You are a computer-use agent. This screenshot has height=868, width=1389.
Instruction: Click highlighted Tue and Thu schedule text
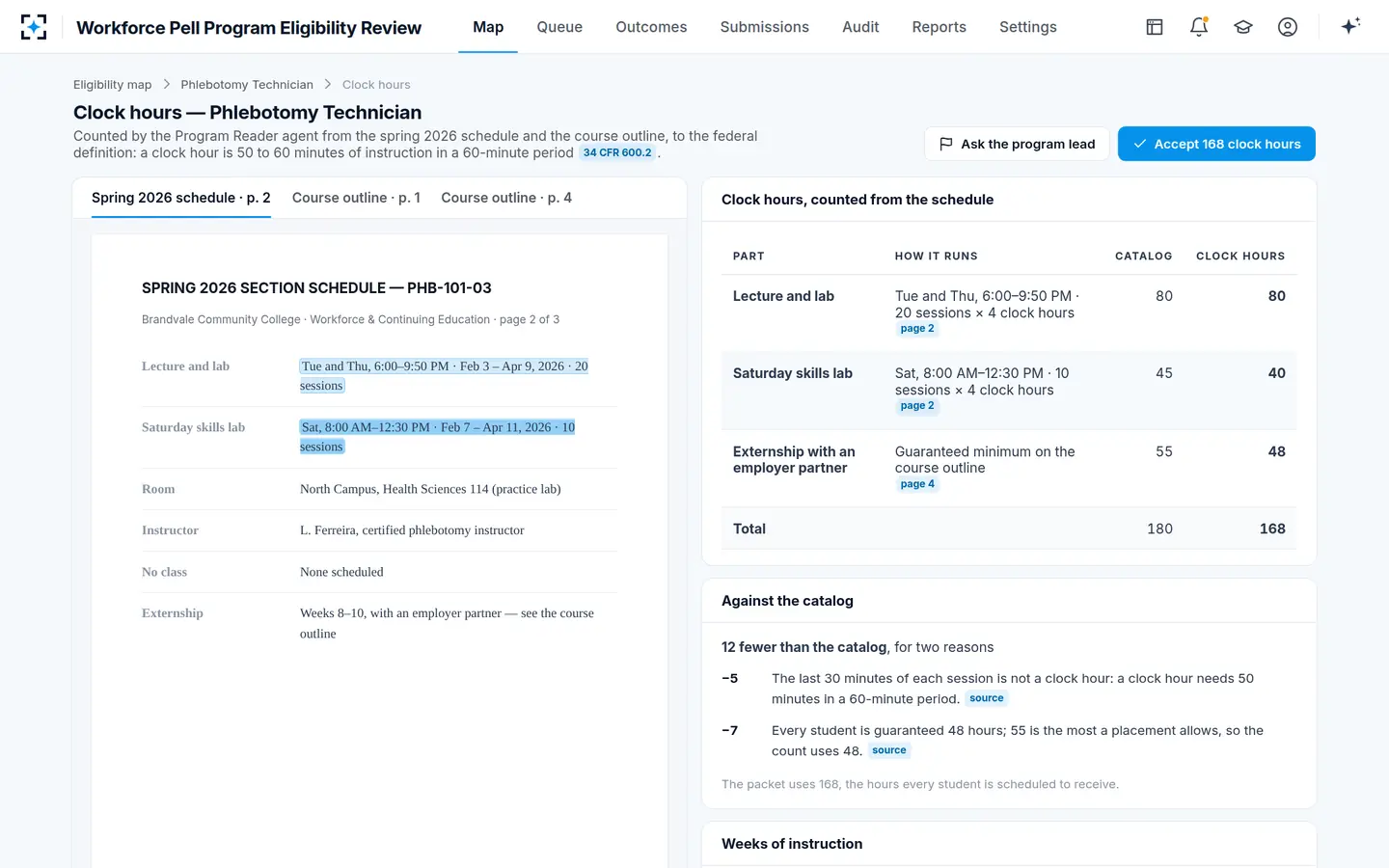pos(444,376)
